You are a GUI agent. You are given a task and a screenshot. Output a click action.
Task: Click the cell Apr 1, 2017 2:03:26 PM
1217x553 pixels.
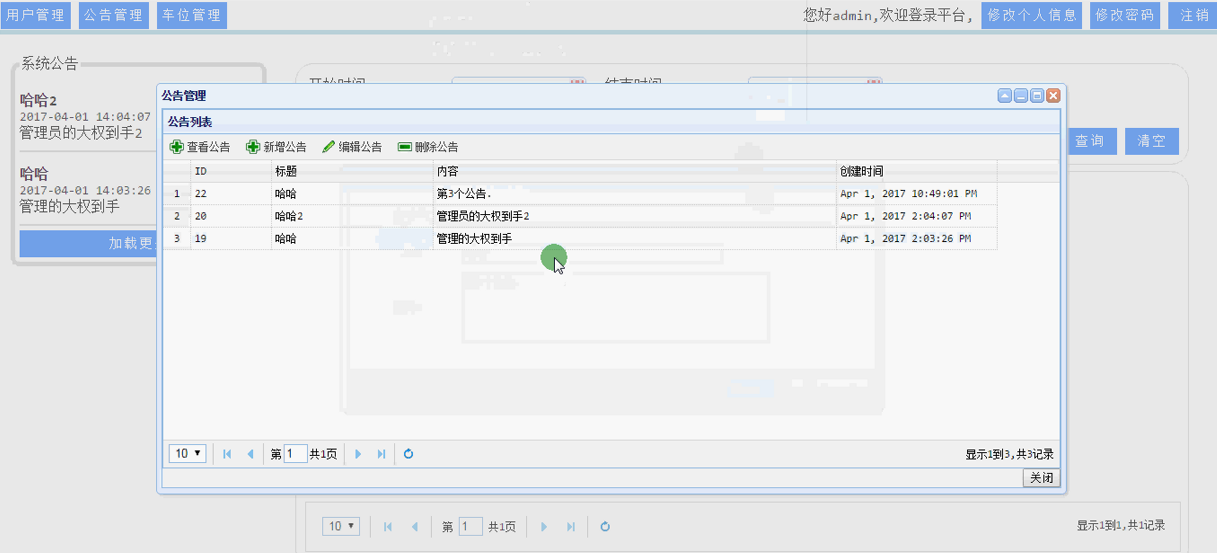pyautogui.click(x=917, y=238)
